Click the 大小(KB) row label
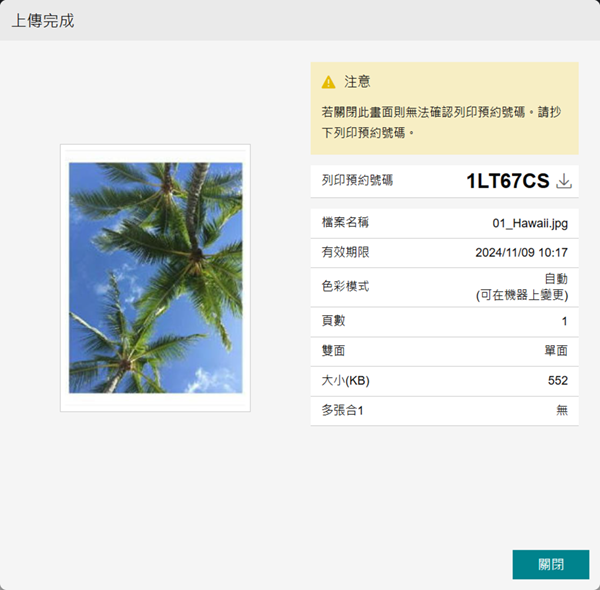600x590 pixels. tap(345, 381)
